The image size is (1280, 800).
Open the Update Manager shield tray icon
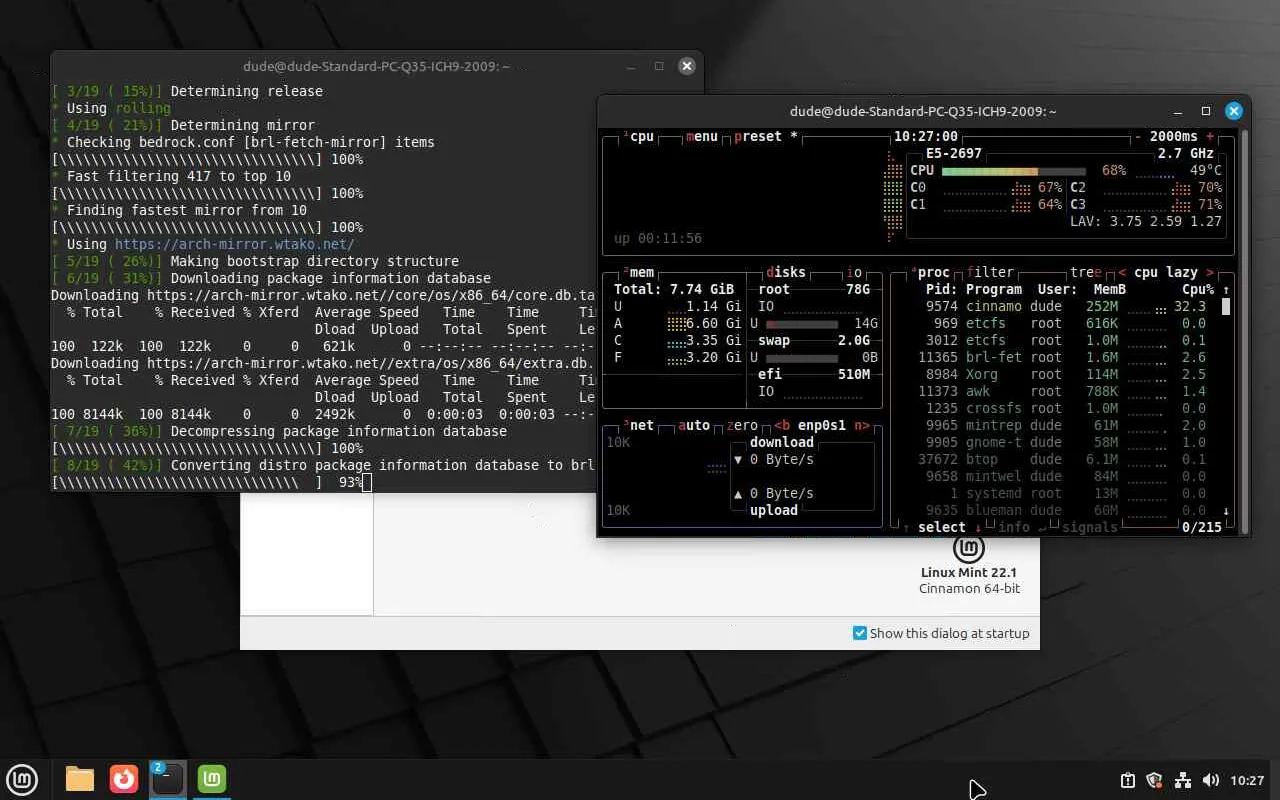click(1154, 780)
